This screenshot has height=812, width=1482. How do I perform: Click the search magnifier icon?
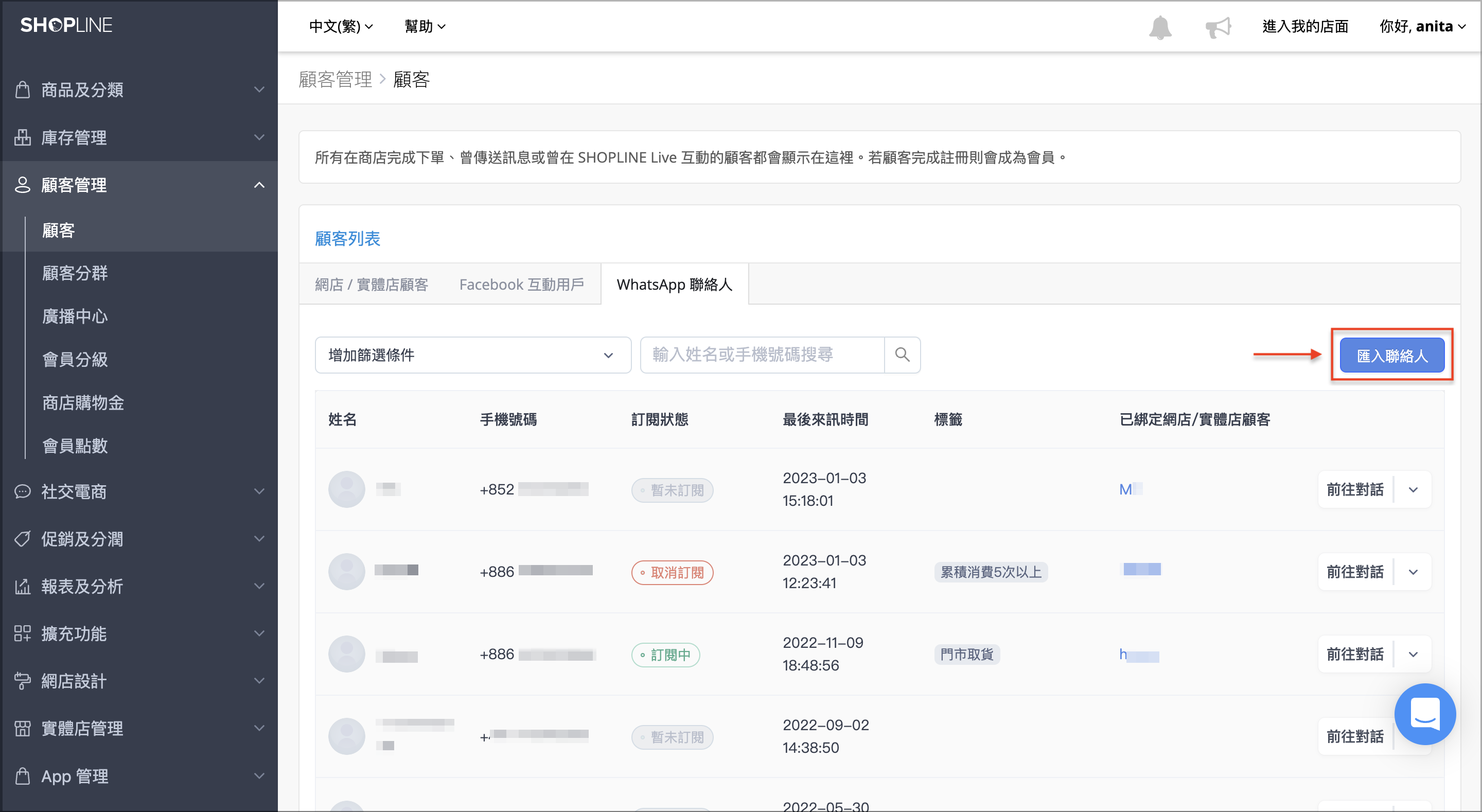coord(902,355)
